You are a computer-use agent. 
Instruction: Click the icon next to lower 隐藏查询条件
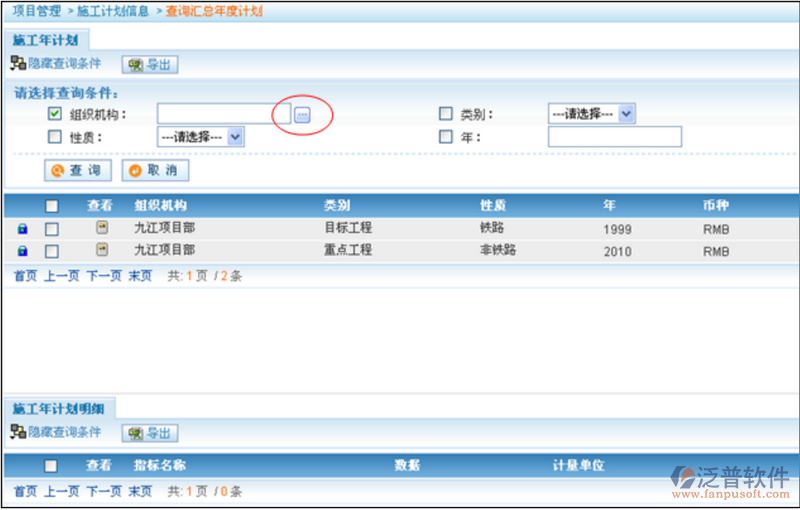tap(18, 431)
